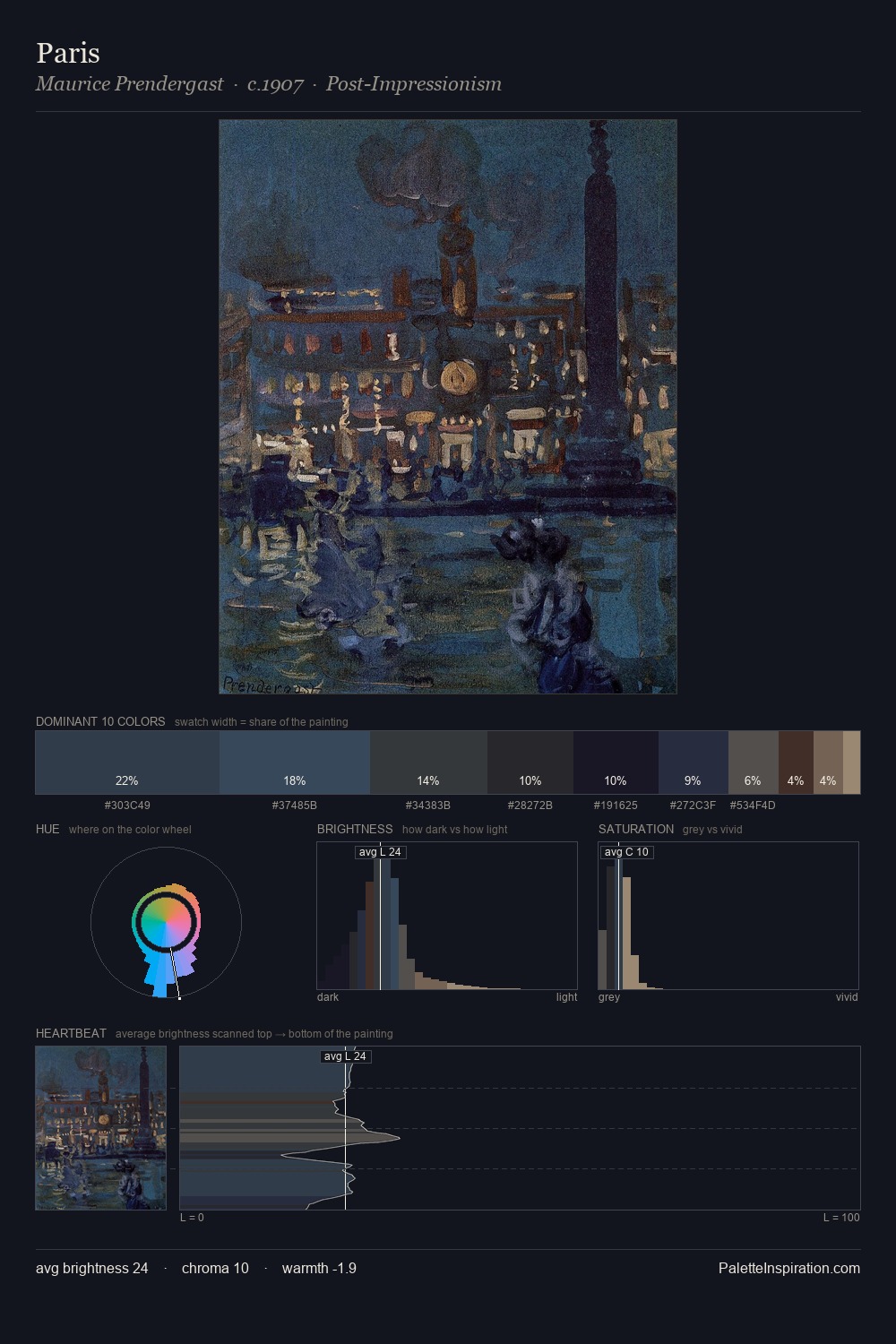Select the 14% swatch #34383B
The image size is (896, 1344).
click(x=428, y=762)
